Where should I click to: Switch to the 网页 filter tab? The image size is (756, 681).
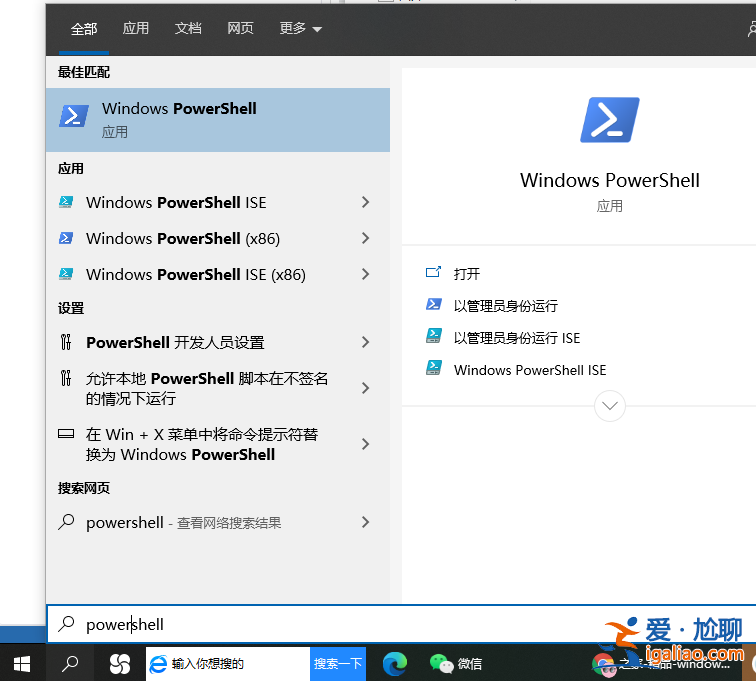pyautogui.click(x=240, y=28)
